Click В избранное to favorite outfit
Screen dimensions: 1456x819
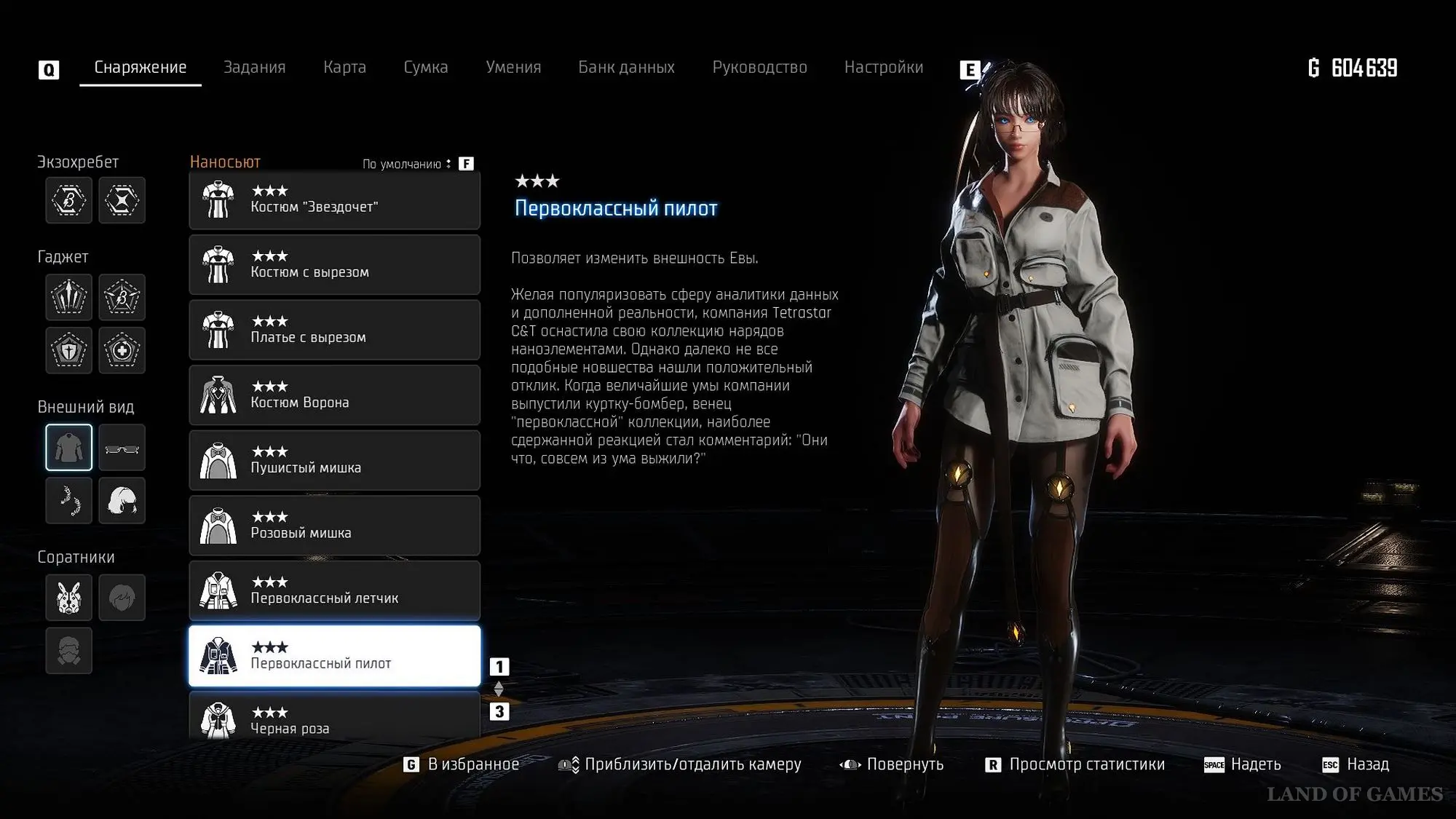coord(473,764)
